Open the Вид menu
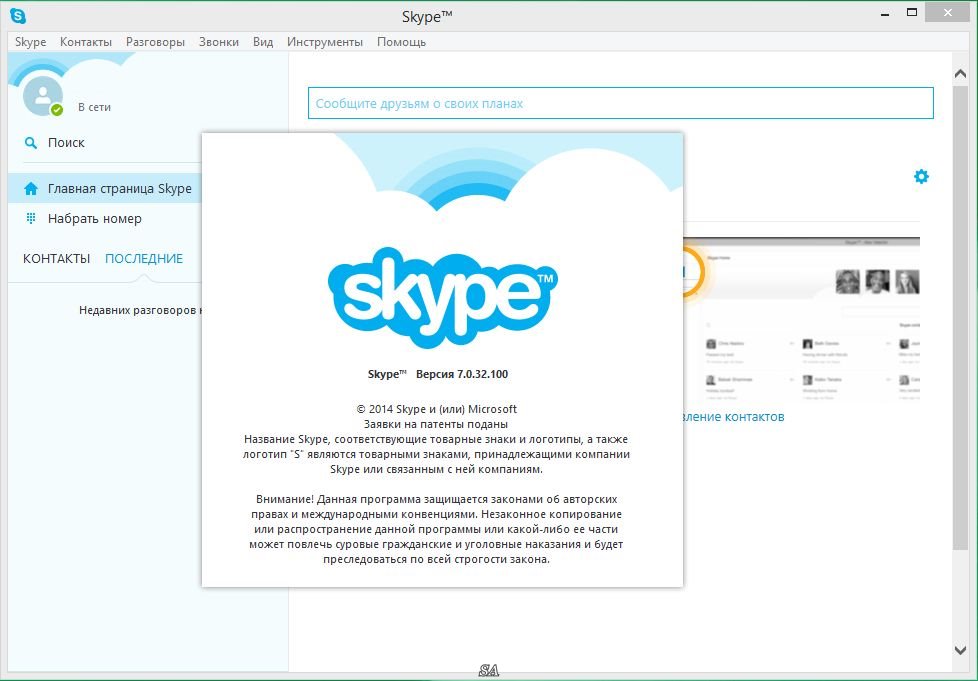Viewport: 978px width, 681px height. point(263,42)
